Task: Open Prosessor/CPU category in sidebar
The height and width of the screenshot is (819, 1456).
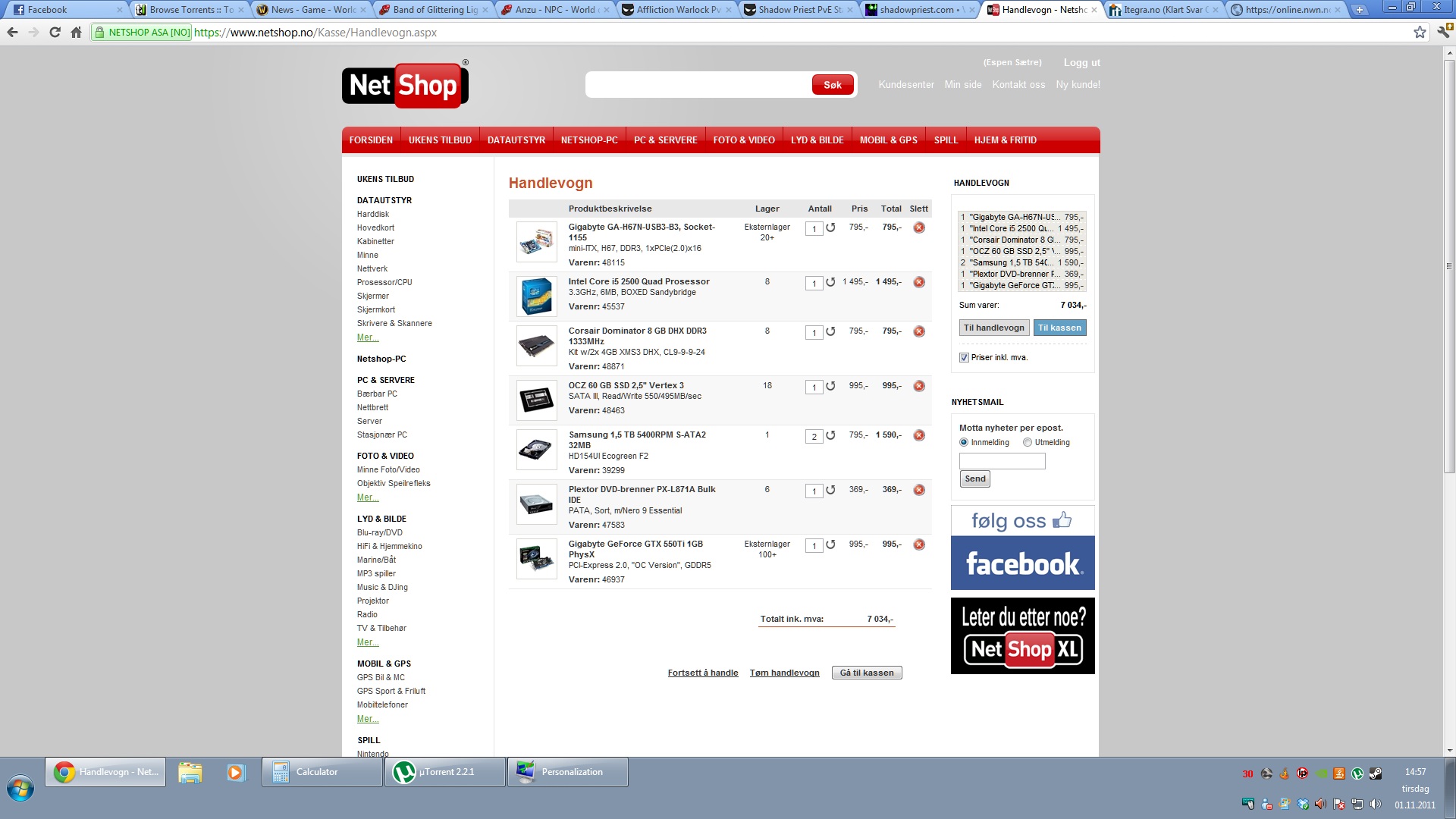Action: (x=384, y=283)
